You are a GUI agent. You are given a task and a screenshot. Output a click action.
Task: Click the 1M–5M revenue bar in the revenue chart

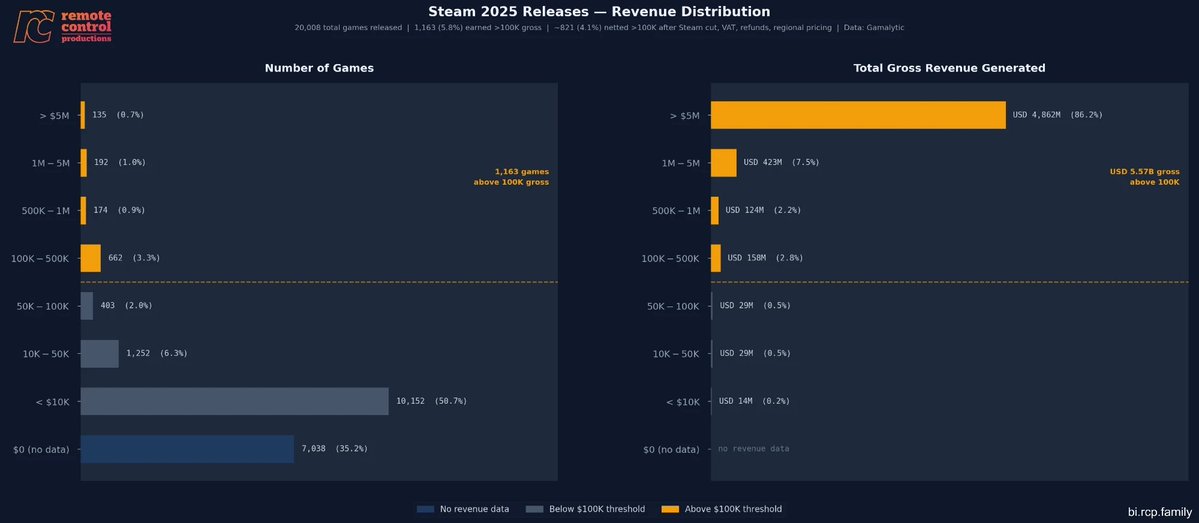[x=723, y=163]
